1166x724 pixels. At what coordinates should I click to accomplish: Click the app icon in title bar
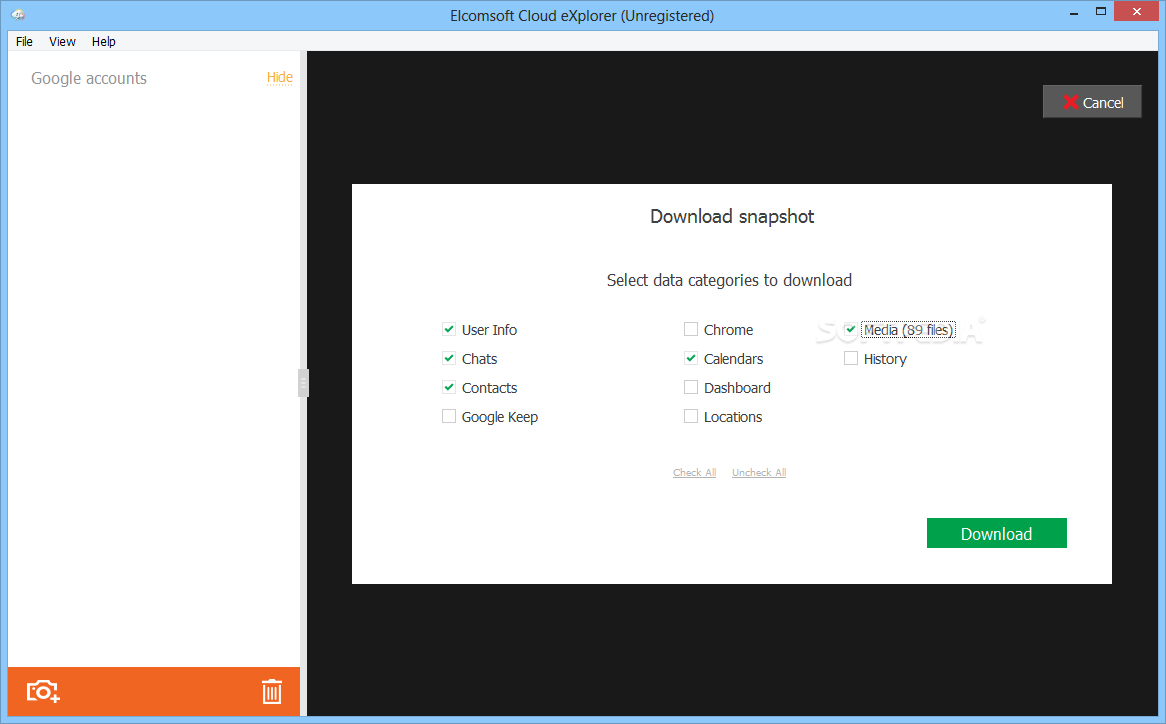[19, 15]
